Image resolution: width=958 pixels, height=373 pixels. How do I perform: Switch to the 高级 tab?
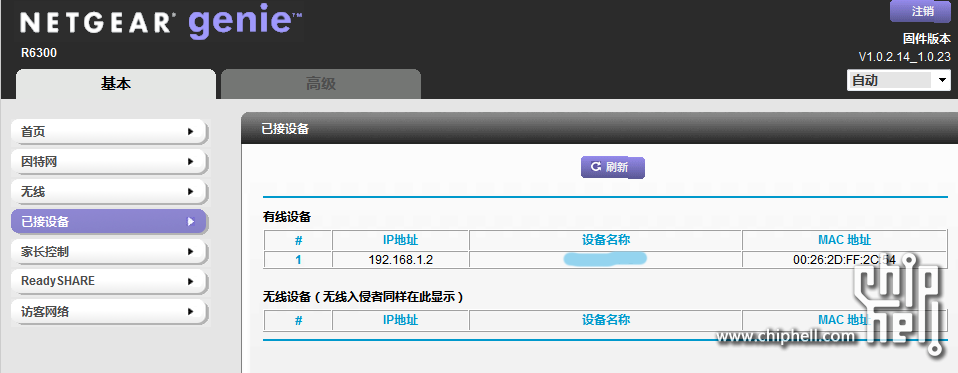pyautogui.click(x=321, y=84)
